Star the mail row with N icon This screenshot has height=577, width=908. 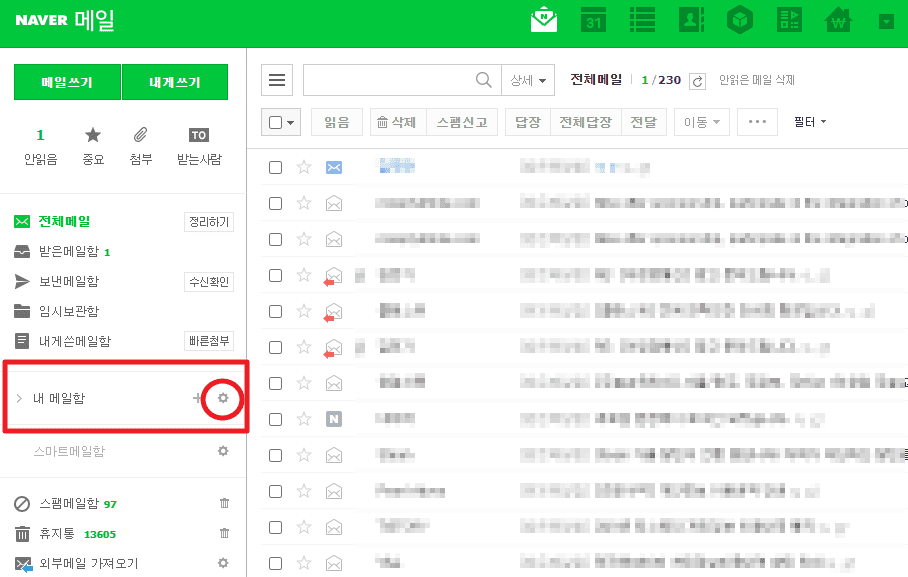tap(304, 418)
